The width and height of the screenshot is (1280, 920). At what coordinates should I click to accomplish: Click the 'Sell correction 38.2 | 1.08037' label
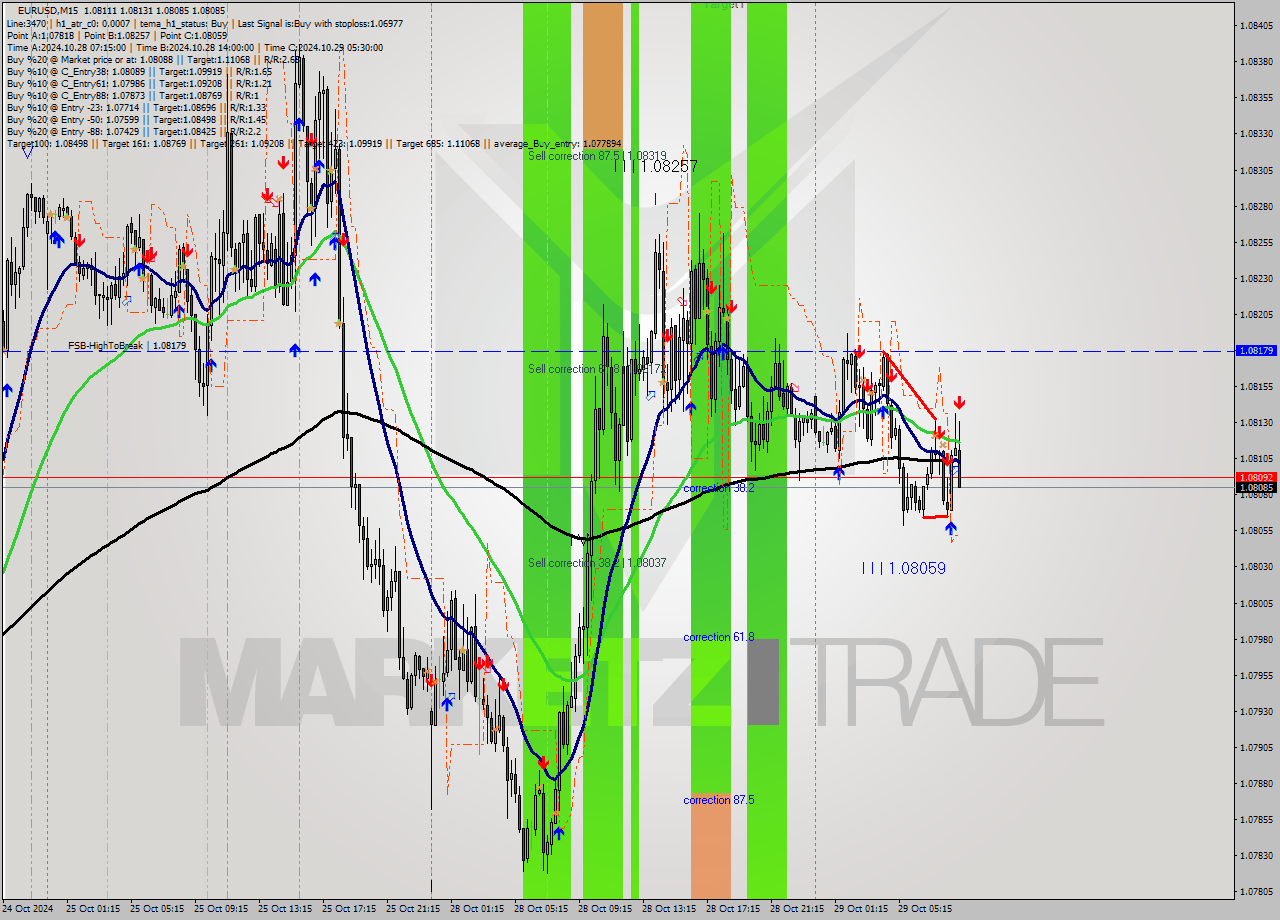[597, 563]
